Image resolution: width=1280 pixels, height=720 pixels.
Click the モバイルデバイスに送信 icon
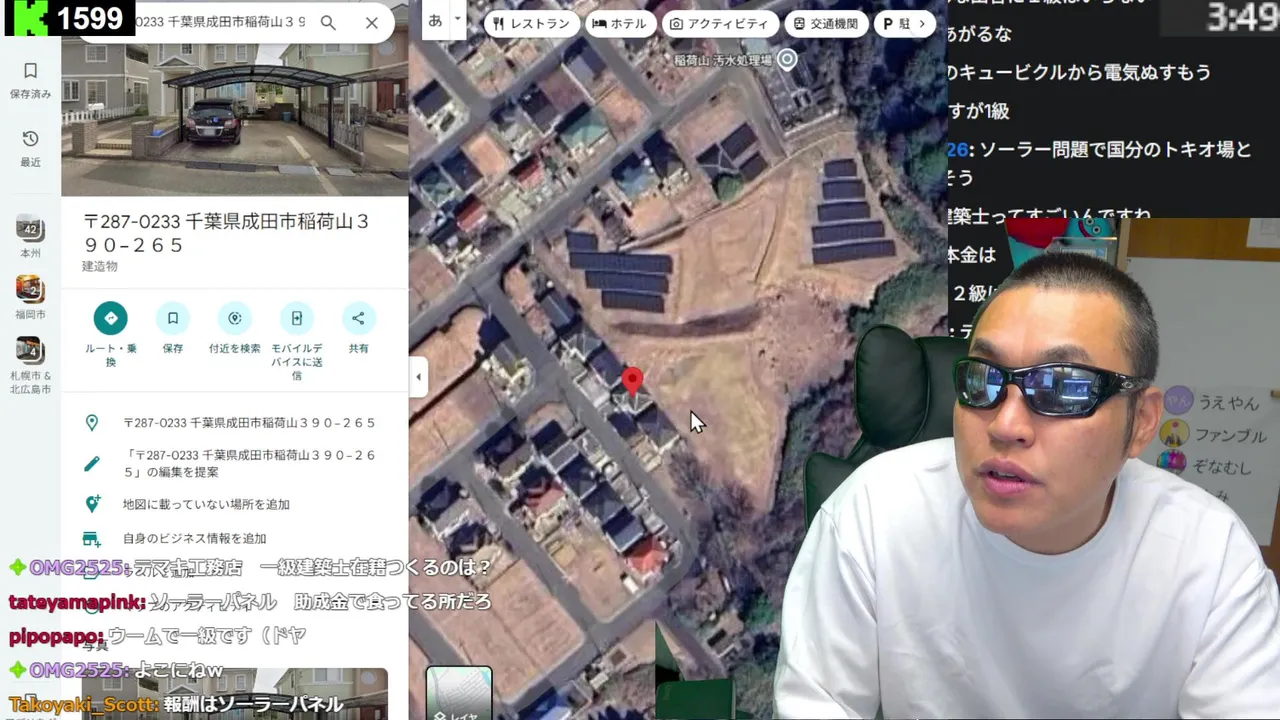point(297,318)
